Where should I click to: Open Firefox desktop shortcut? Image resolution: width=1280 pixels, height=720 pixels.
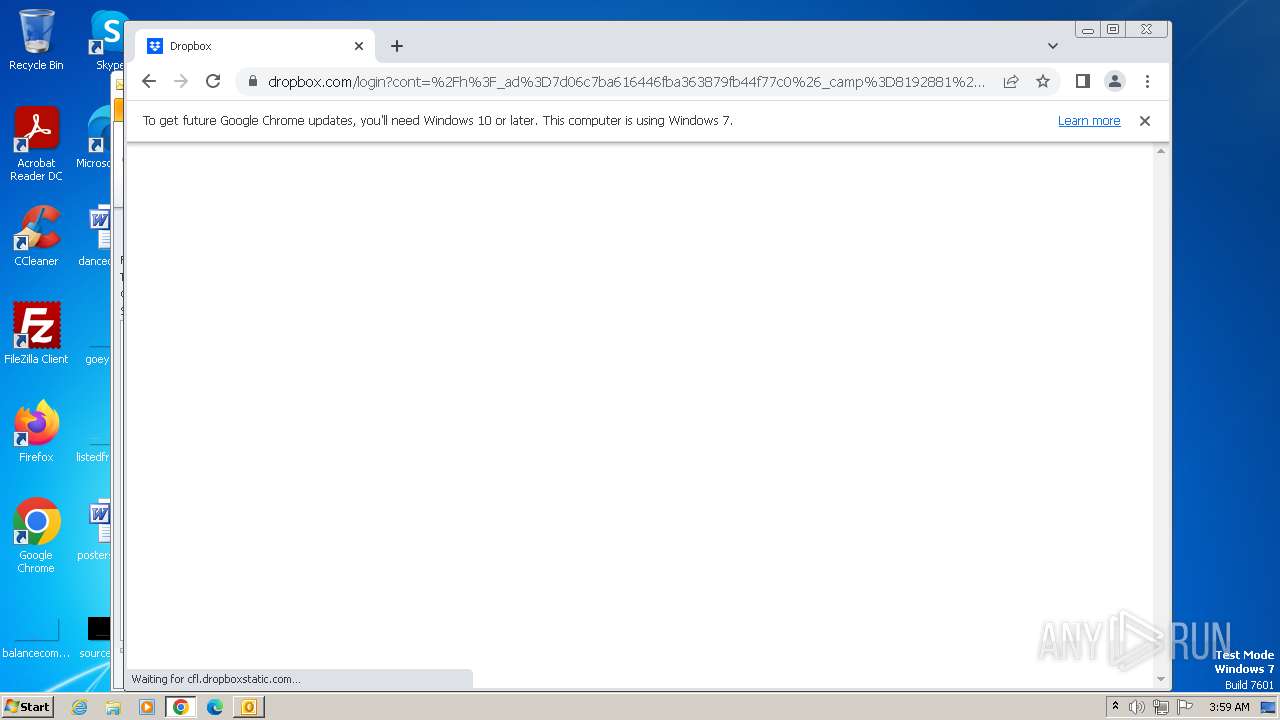[36, 432]
